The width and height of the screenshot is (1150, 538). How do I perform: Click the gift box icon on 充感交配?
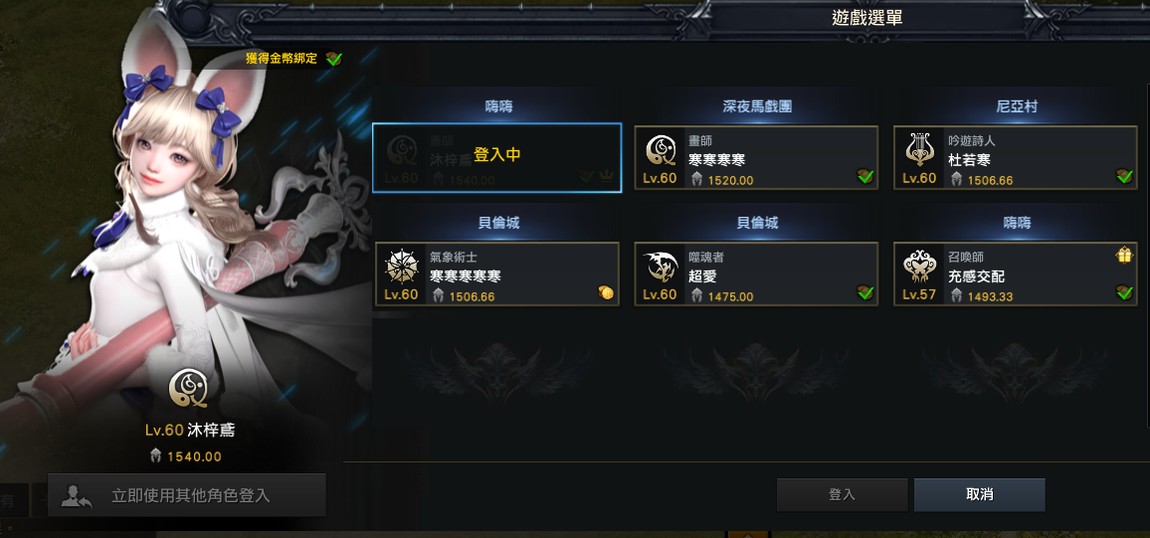coord(1124,255)
